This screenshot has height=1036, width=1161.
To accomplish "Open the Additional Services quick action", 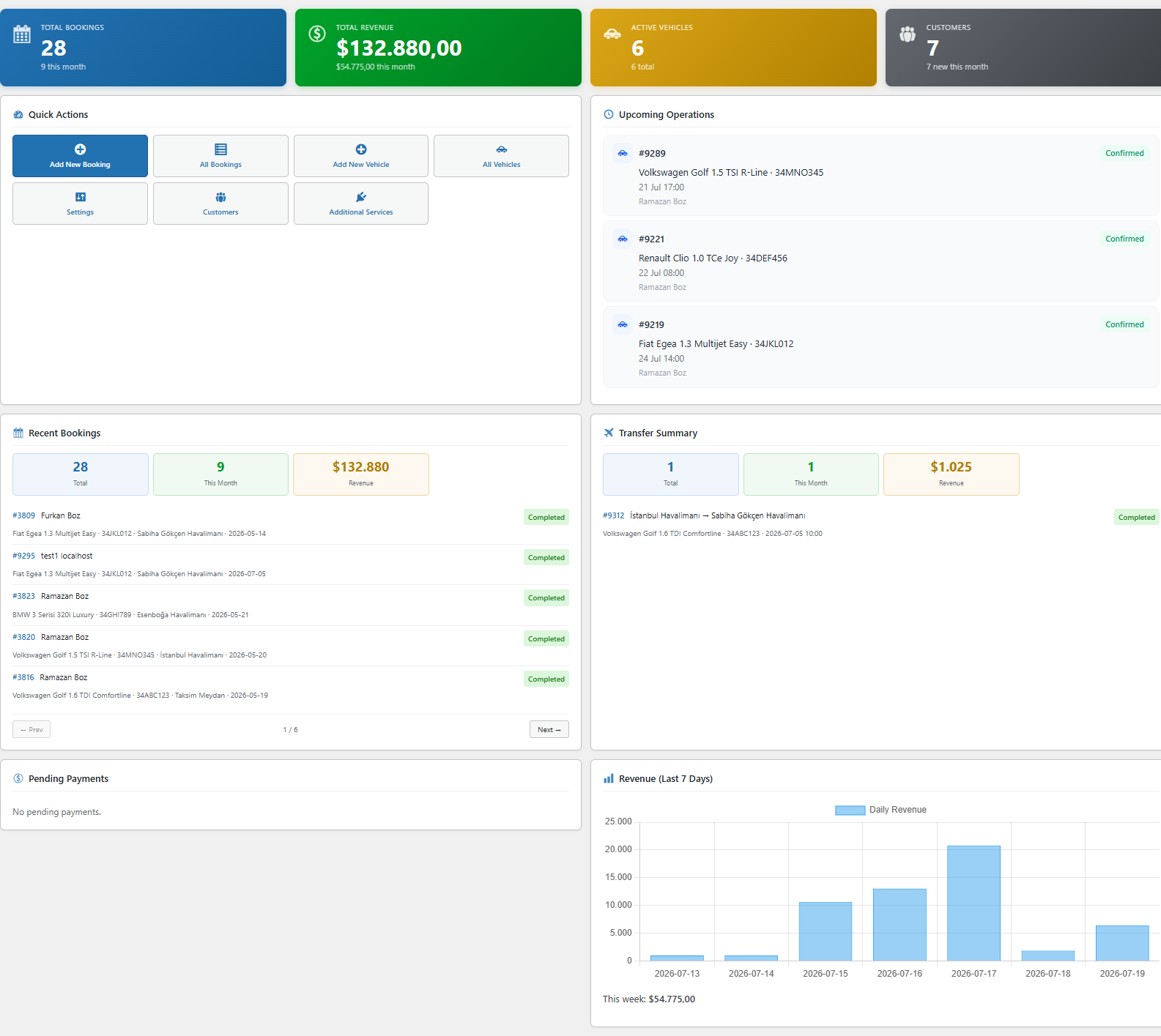I will tap(361, 204).
